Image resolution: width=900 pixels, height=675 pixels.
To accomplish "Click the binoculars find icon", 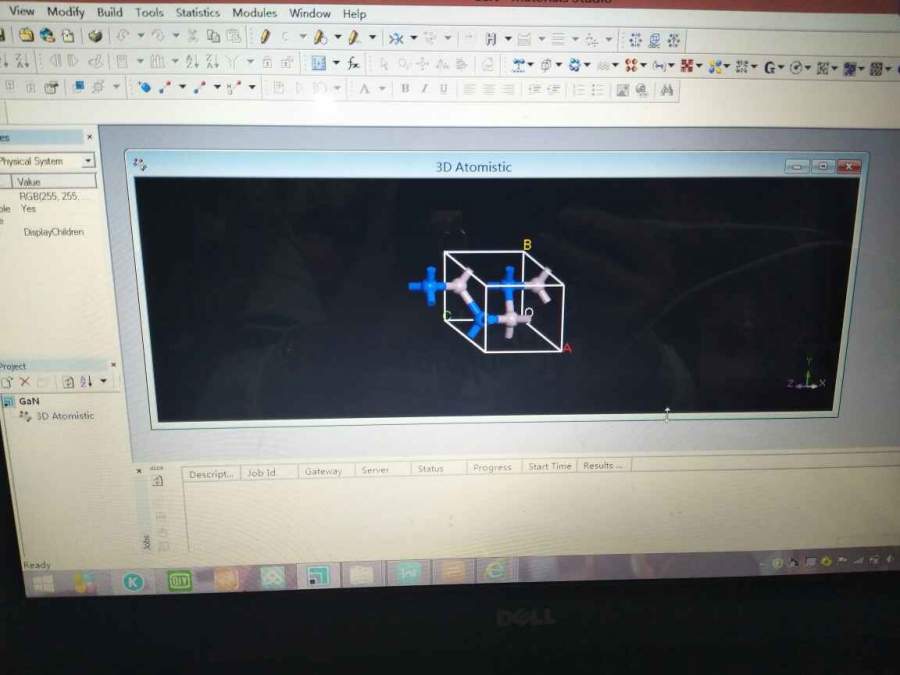I will coord(666,90).
